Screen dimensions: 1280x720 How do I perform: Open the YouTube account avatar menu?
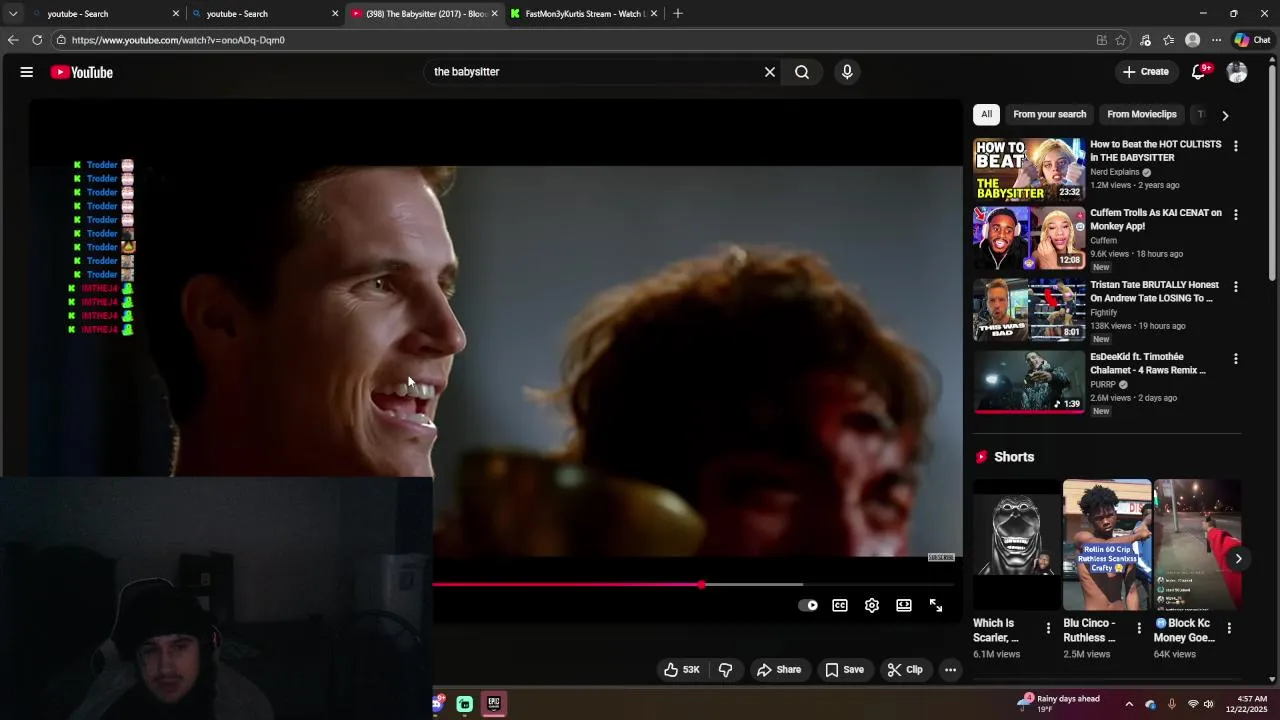click(1237, 72)
